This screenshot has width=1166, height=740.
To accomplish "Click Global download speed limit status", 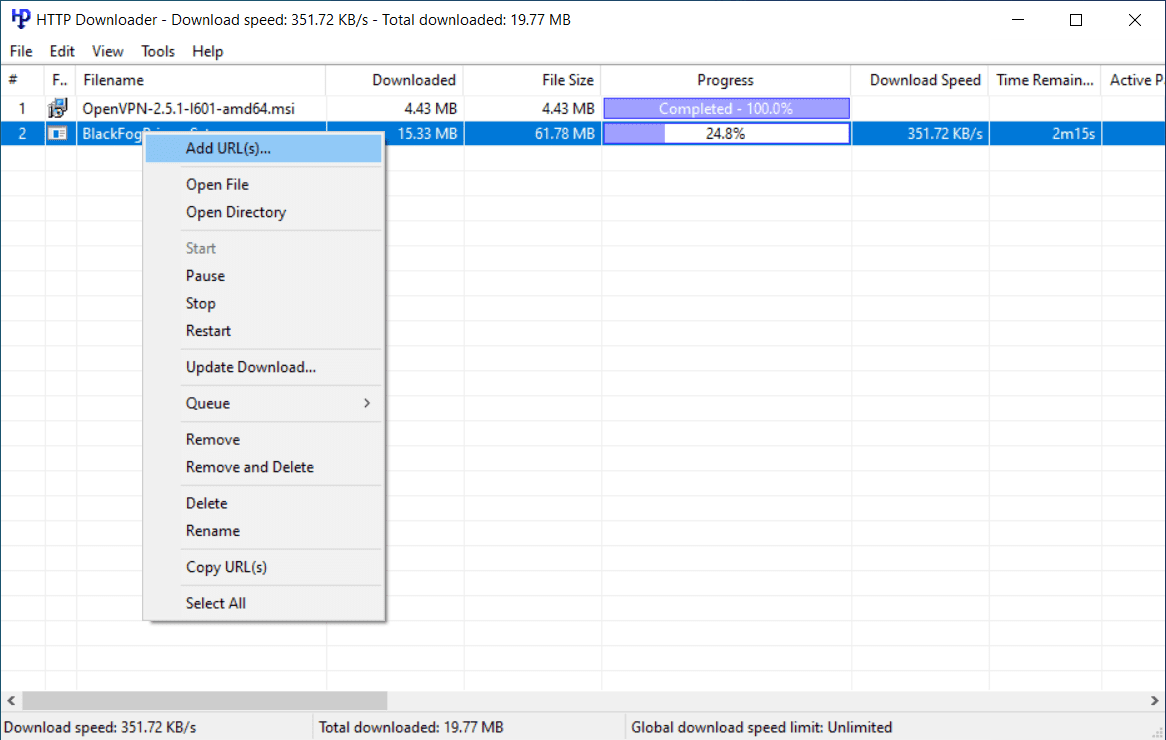I will 761,727.
